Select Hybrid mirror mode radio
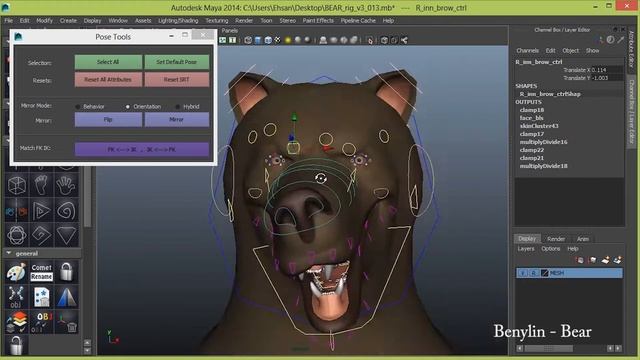The width and height of the screenshot is (640, 360). (x=178, y=107)
